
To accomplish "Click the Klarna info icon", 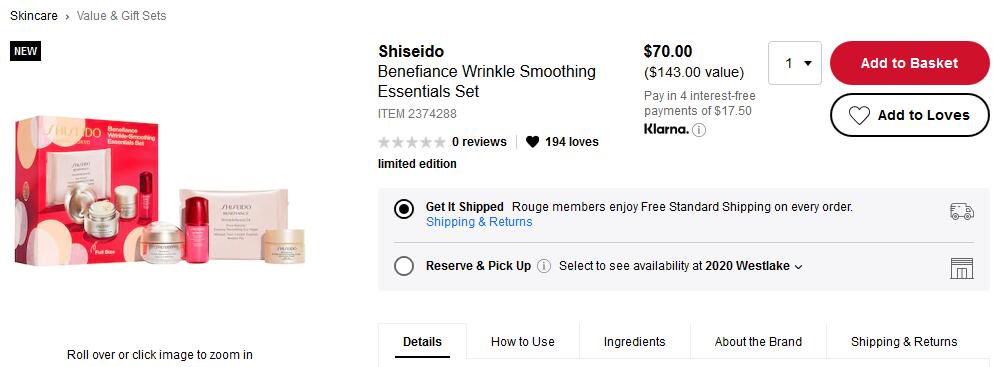I will coord(699,130).
